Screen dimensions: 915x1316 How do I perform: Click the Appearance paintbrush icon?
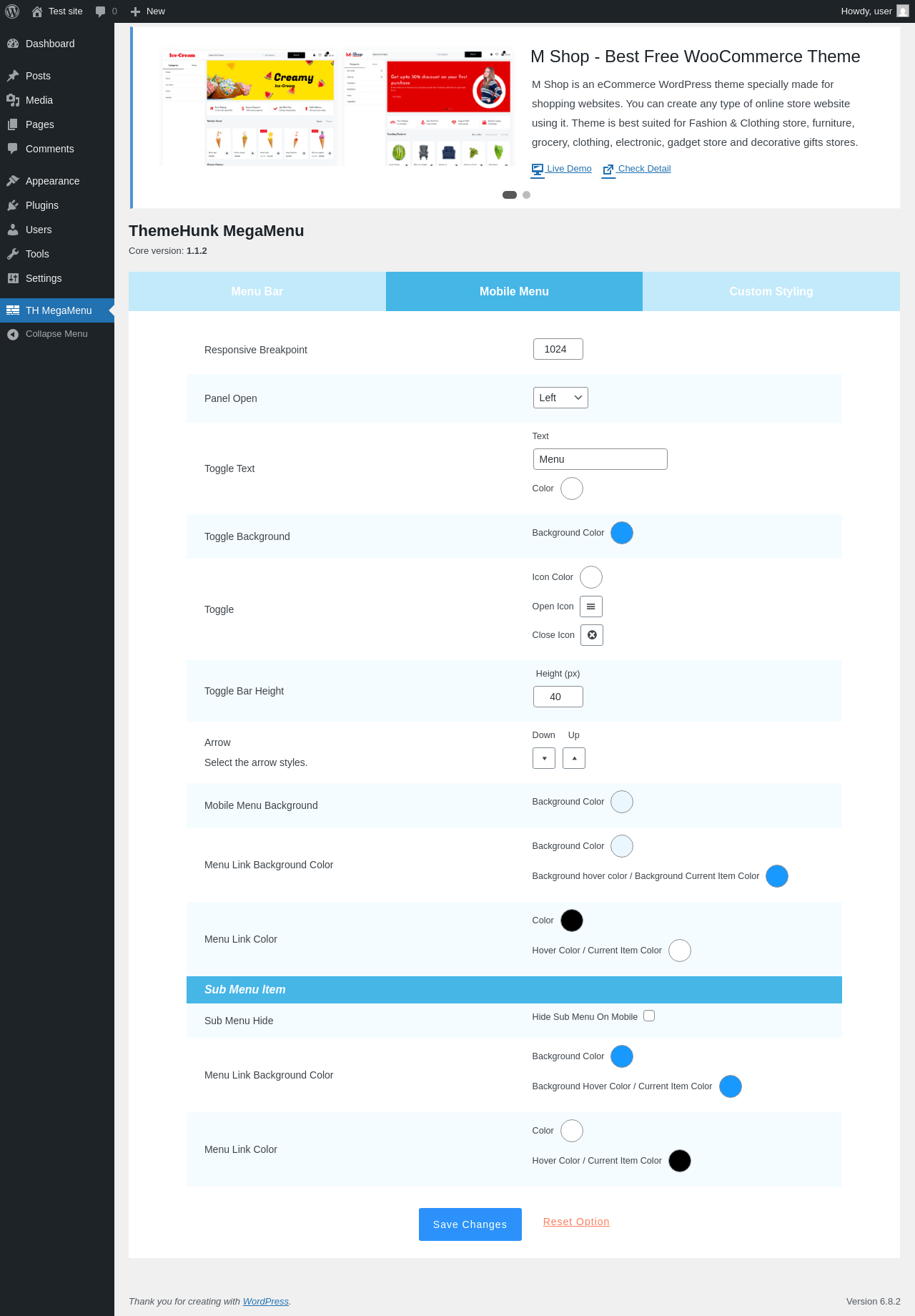[13, 181]
